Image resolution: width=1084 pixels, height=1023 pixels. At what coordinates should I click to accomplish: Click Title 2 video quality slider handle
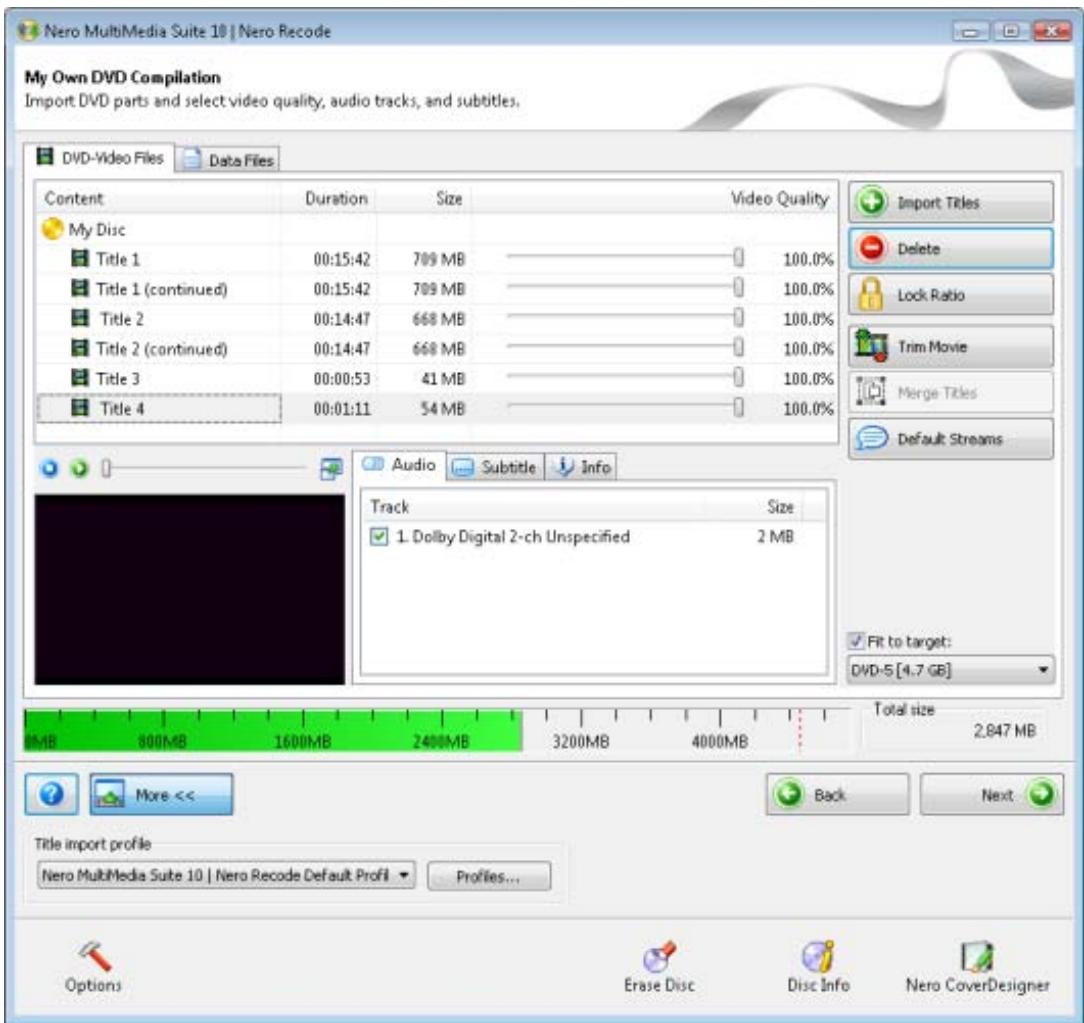(738, 317)
